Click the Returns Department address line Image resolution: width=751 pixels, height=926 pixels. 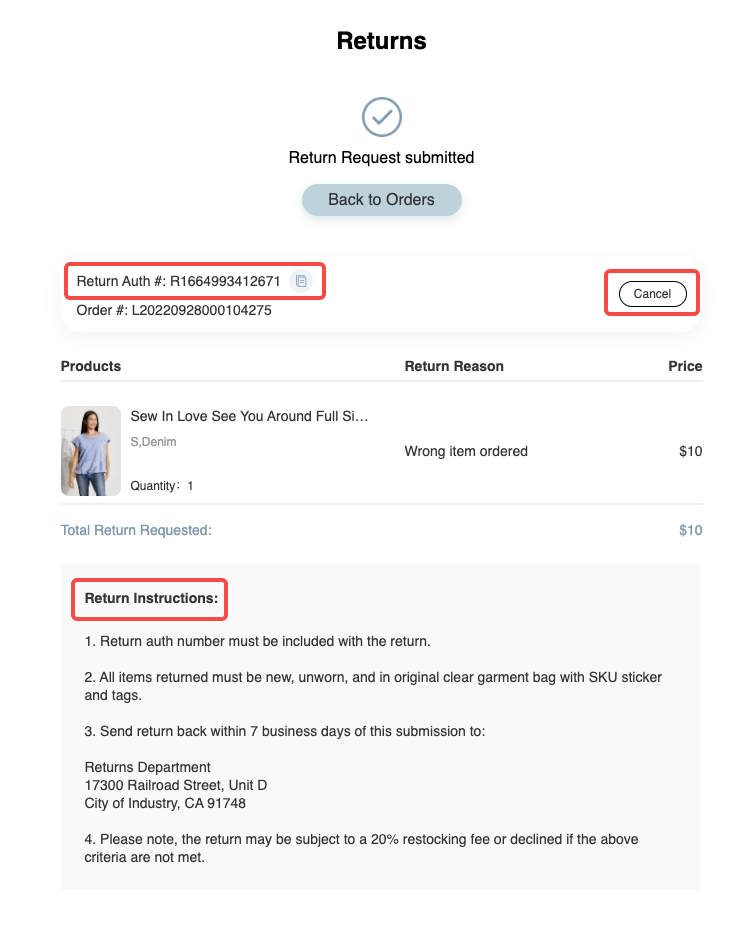[147, 767]
